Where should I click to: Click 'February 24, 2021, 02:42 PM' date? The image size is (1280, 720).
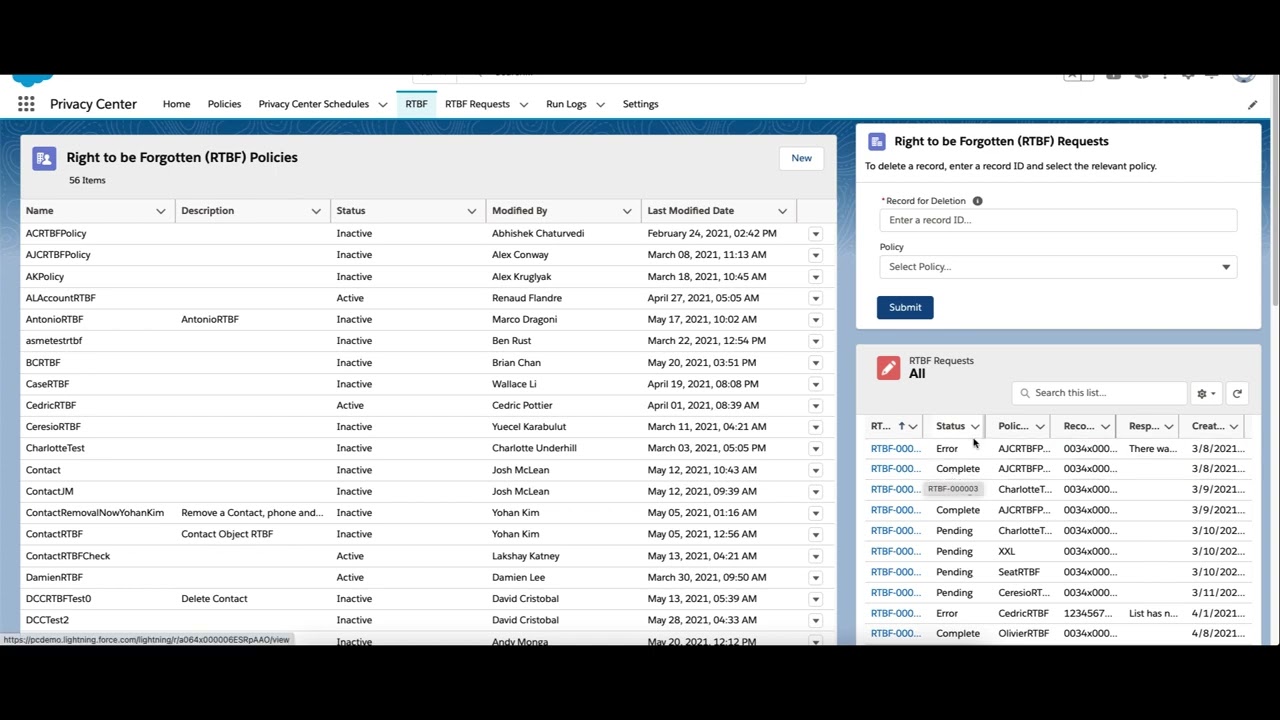711,233
